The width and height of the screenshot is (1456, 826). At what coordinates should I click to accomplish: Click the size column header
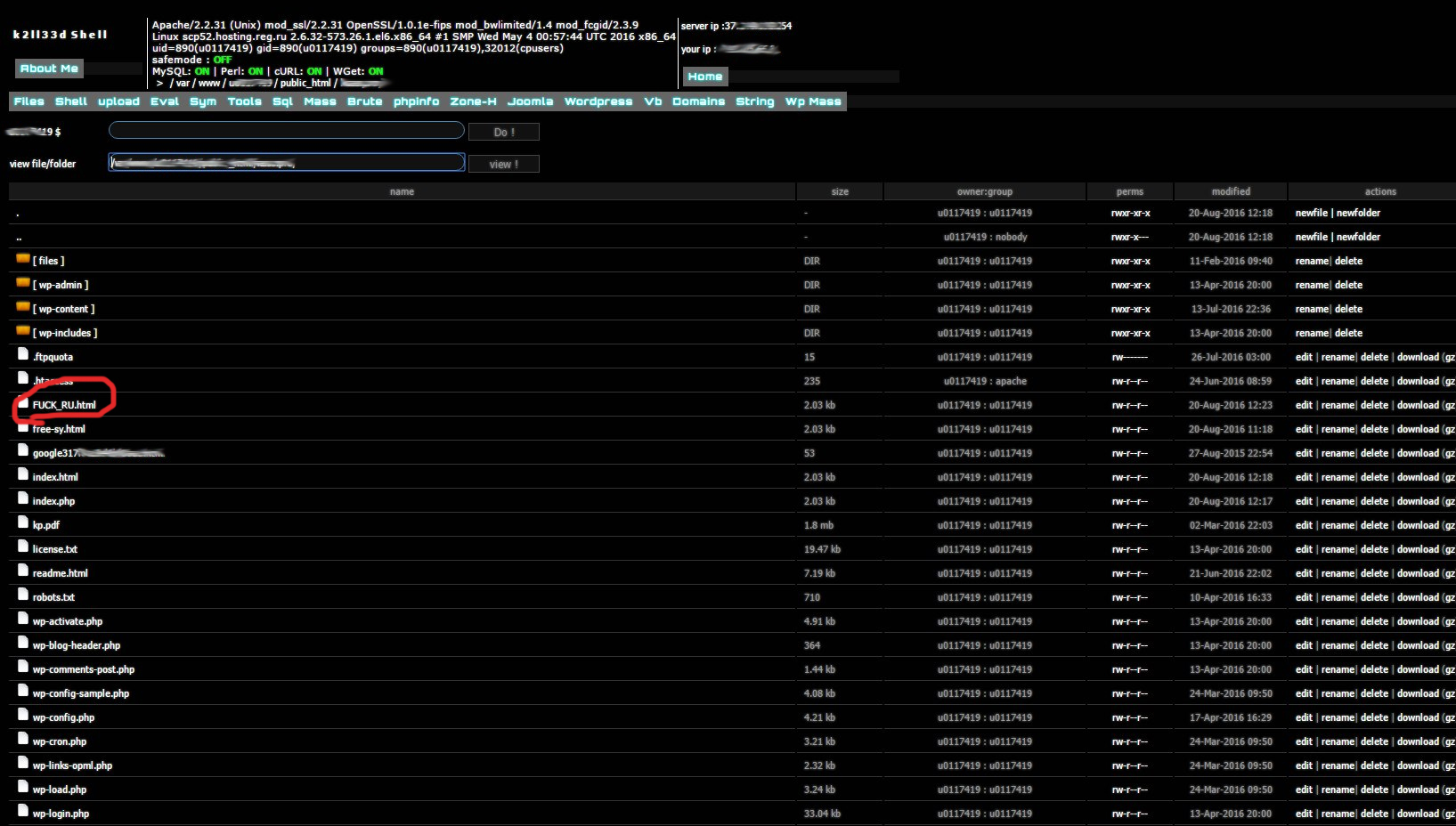840,191
